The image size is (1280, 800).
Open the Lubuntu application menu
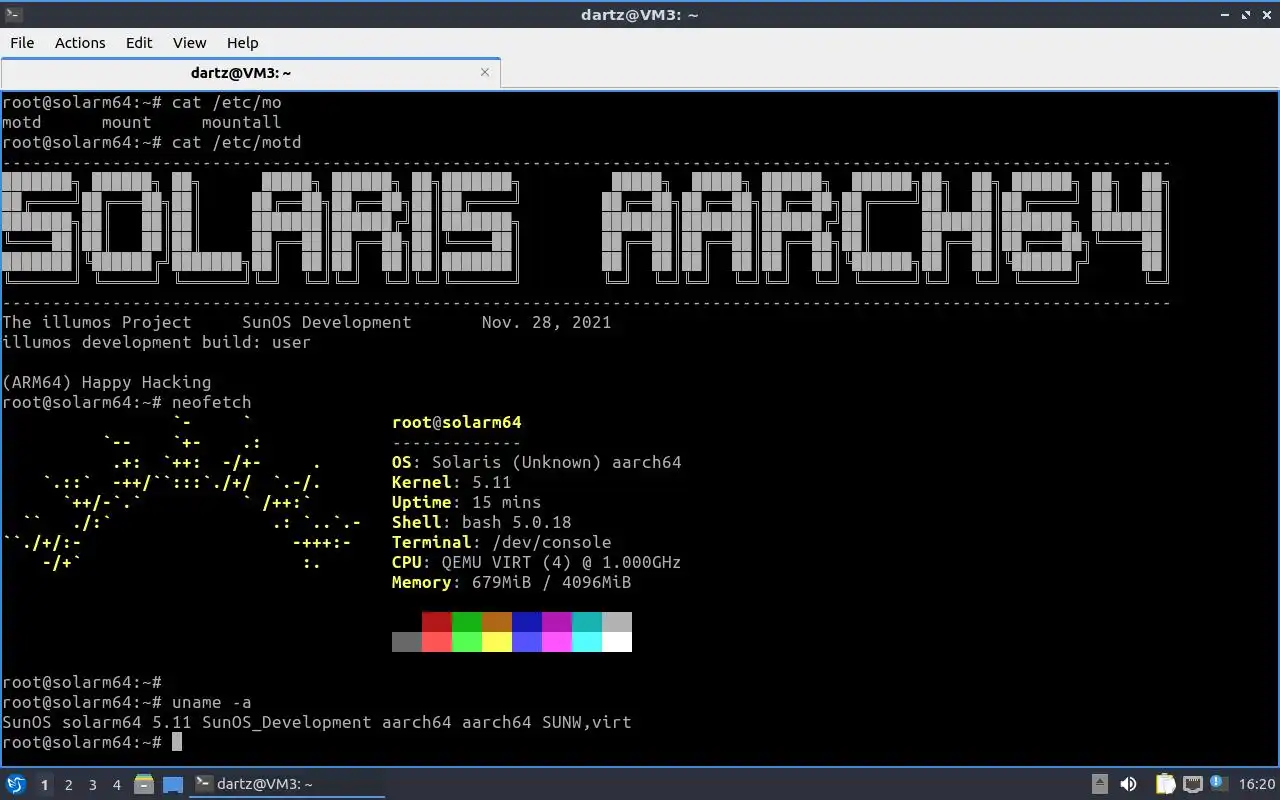tap(15, 784)
